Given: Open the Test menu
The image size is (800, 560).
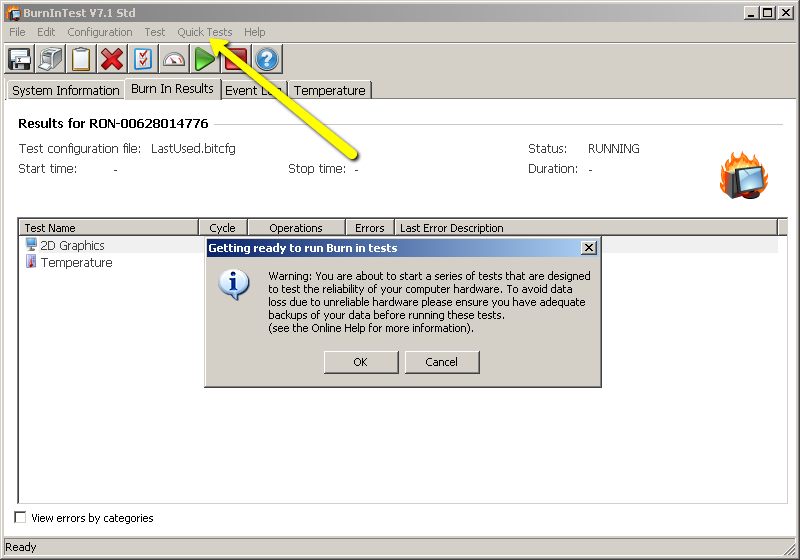Looking at the screenshot, I should point(155,32).
